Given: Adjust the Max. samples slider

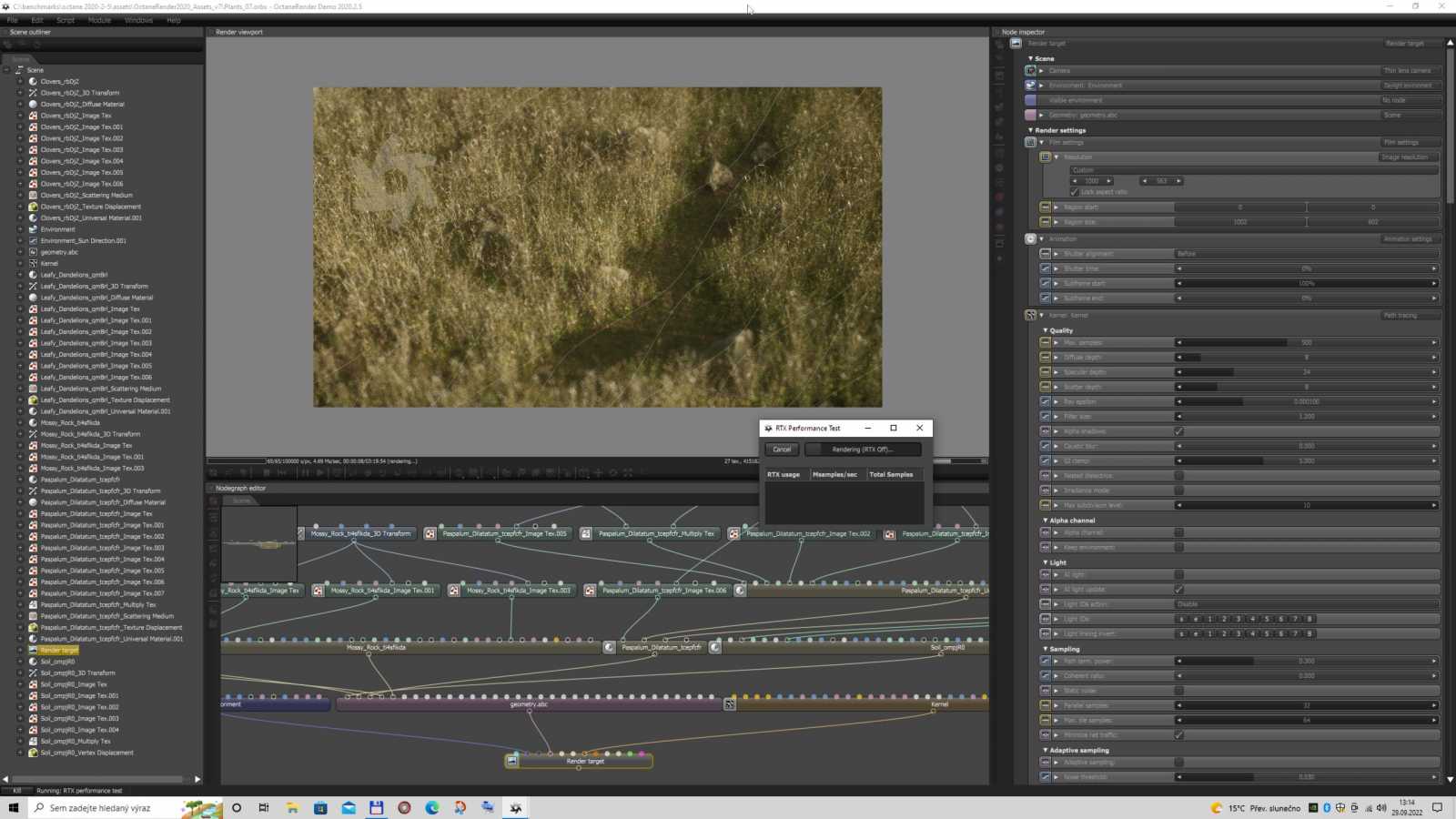Looking at the screenshot, I should click(1306, 343).
